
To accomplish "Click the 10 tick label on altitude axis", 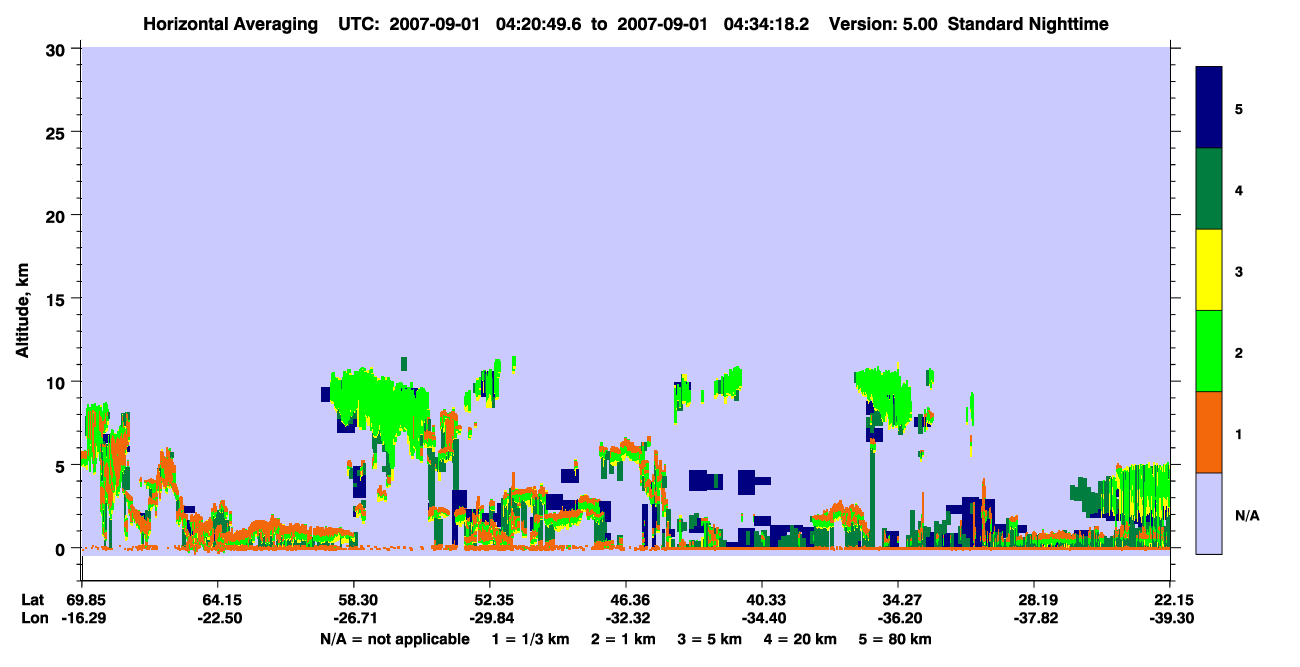I will pos(58,382).
